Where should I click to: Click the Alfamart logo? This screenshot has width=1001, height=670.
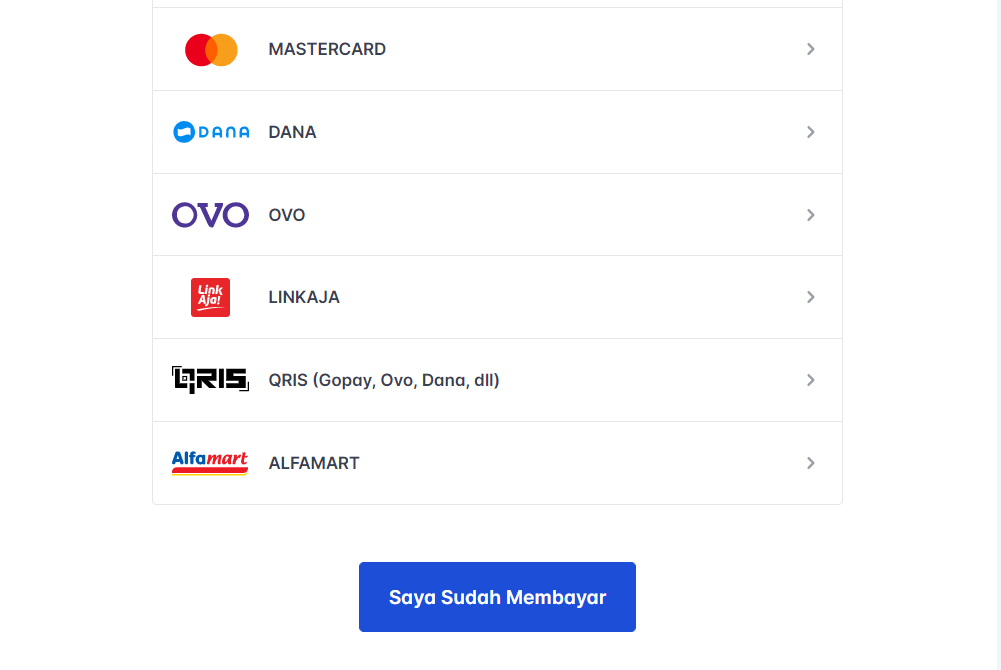210,463
